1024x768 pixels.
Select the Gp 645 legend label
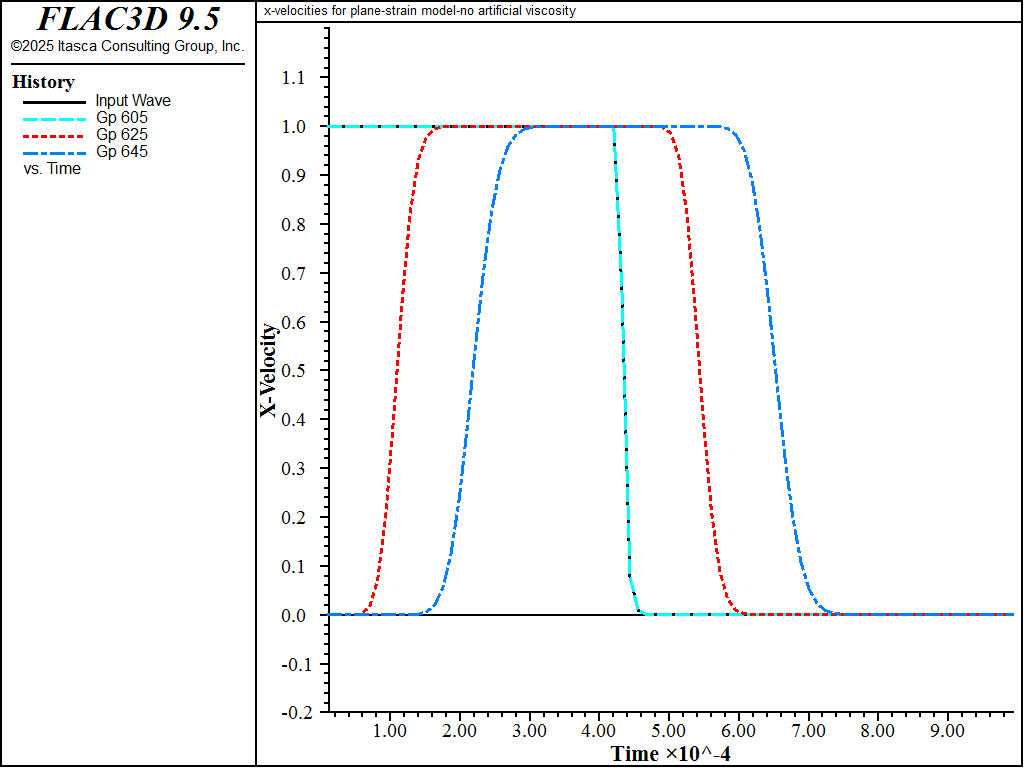pos(121,152)
